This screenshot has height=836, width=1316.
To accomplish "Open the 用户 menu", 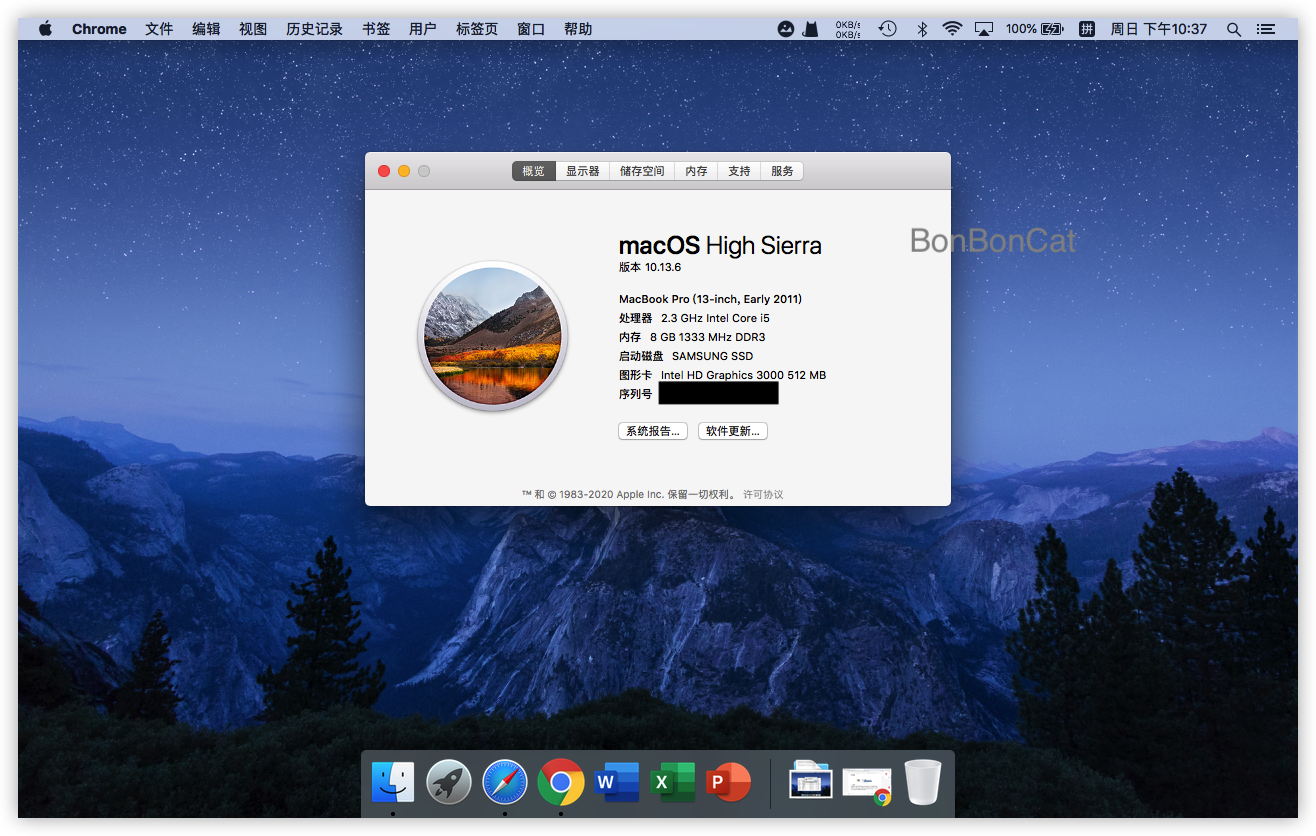I will point(423,29).
